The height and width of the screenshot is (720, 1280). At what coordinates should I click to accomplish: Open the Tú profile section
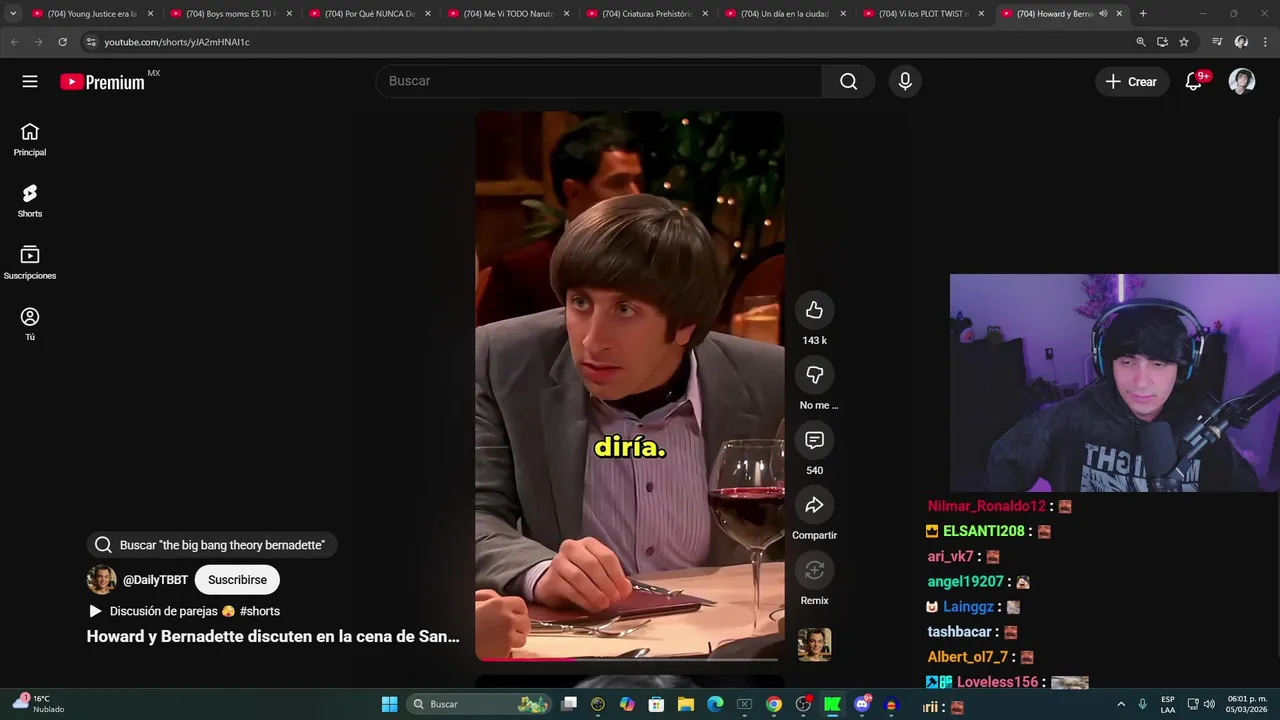pos(30,324)
